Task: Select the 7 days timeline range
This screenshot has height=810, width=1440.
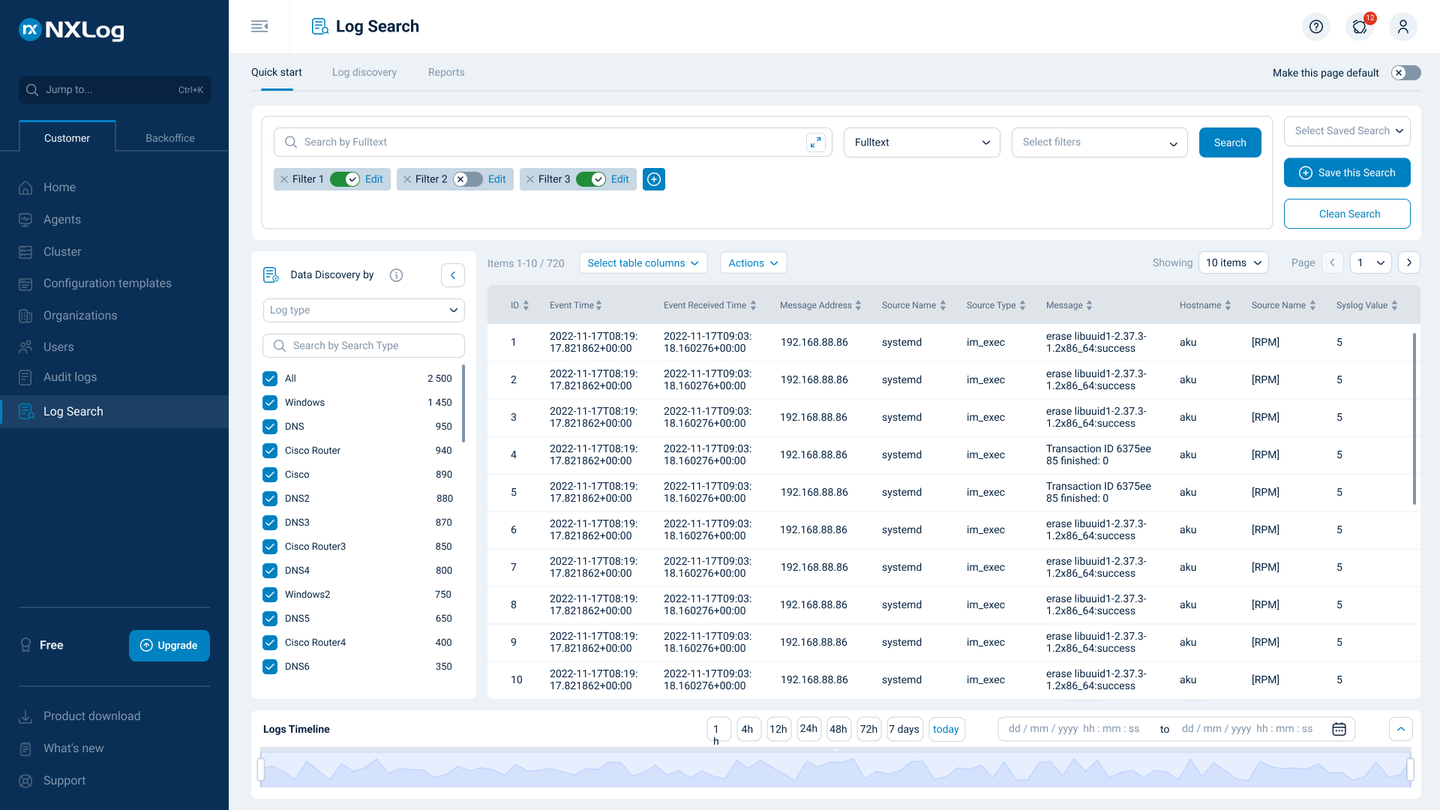Action: [904, 729]
